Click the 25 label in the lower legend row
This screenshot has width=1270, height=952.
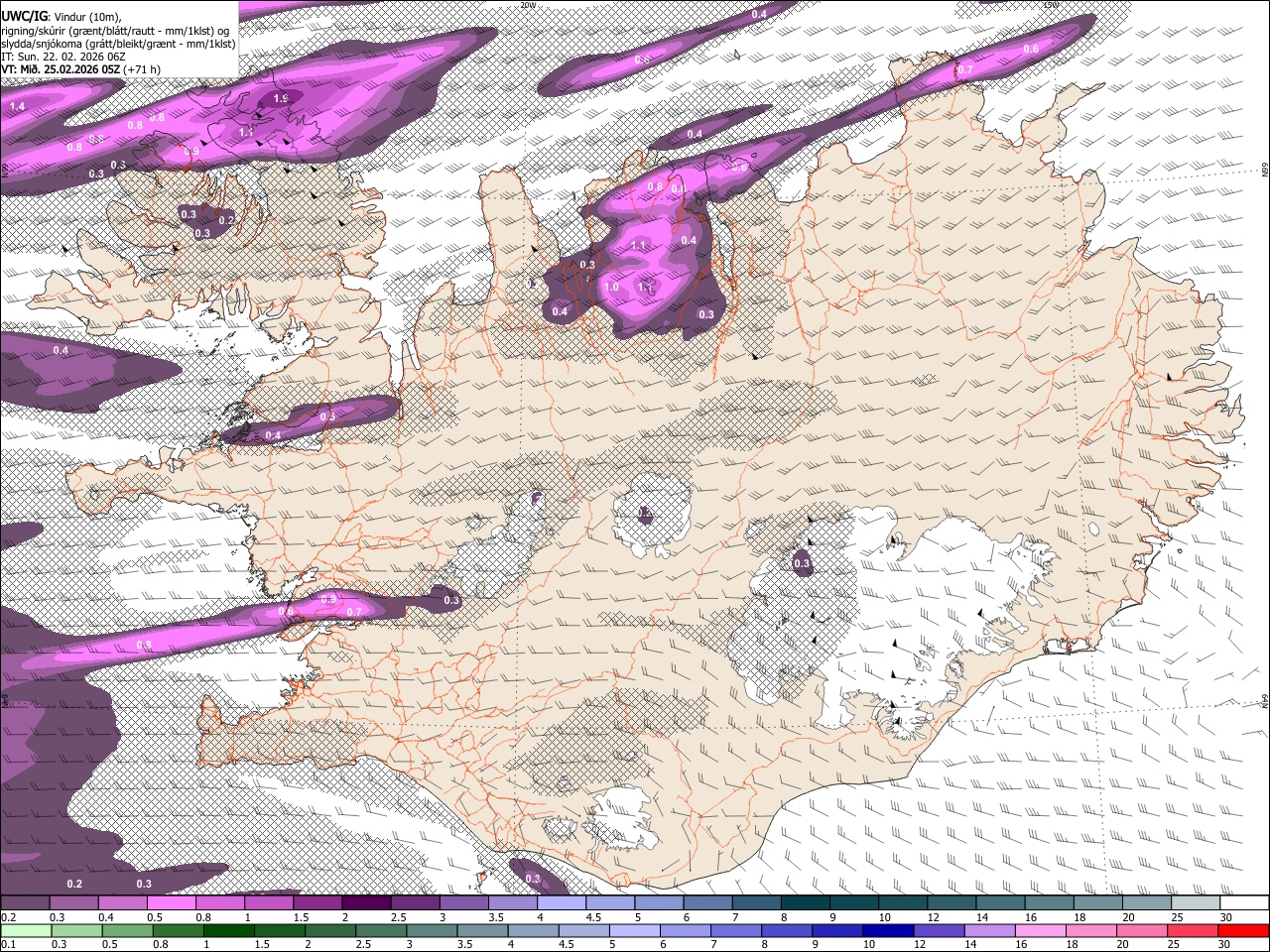(1175, 944)
